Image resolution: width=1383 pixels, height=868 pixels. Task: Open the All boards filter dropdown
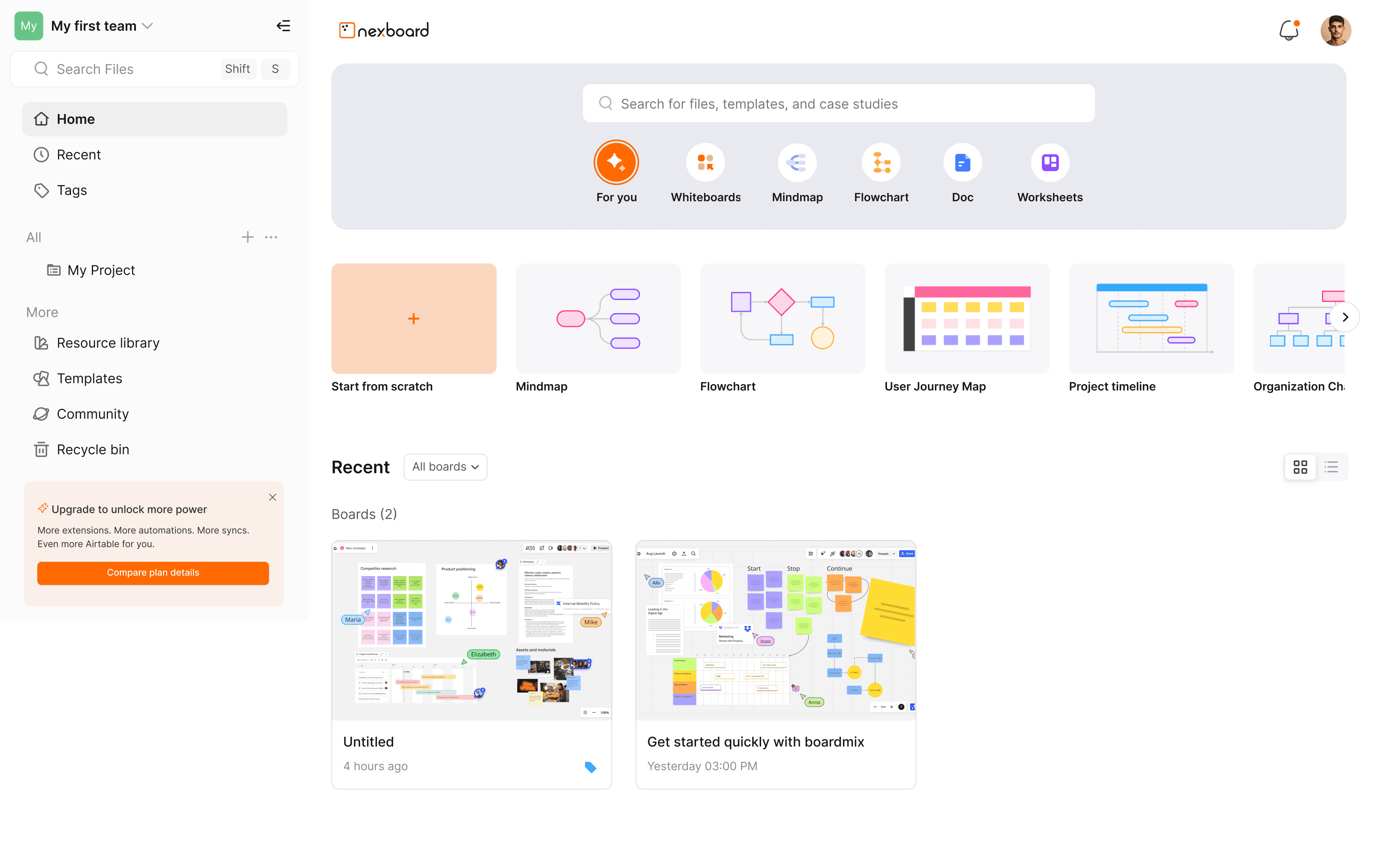pyautogui.click(x=445, y=467)
